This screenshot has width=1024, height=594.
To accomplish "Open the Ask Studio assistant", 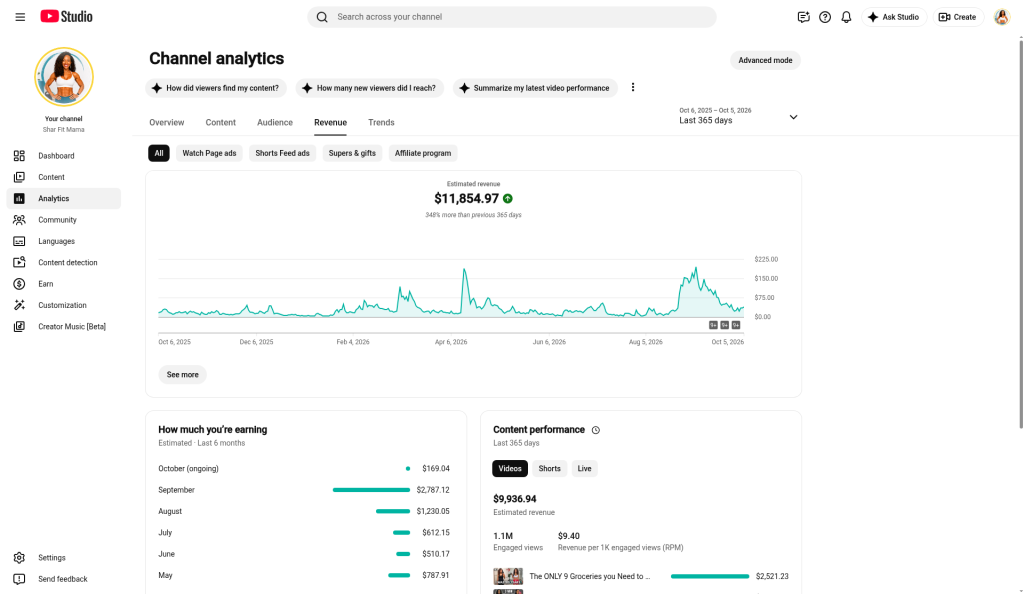I will (893, 17).
